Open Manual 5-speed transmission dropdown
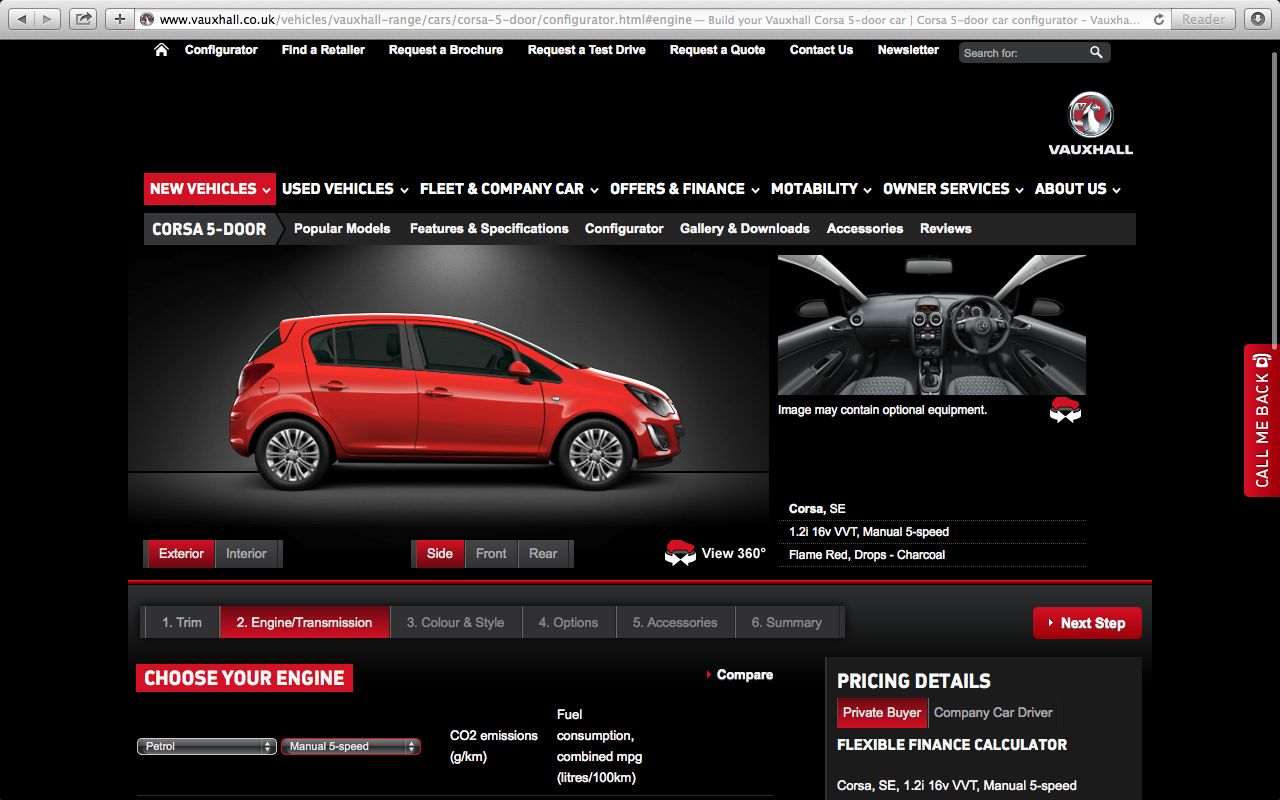 (350, 746)
